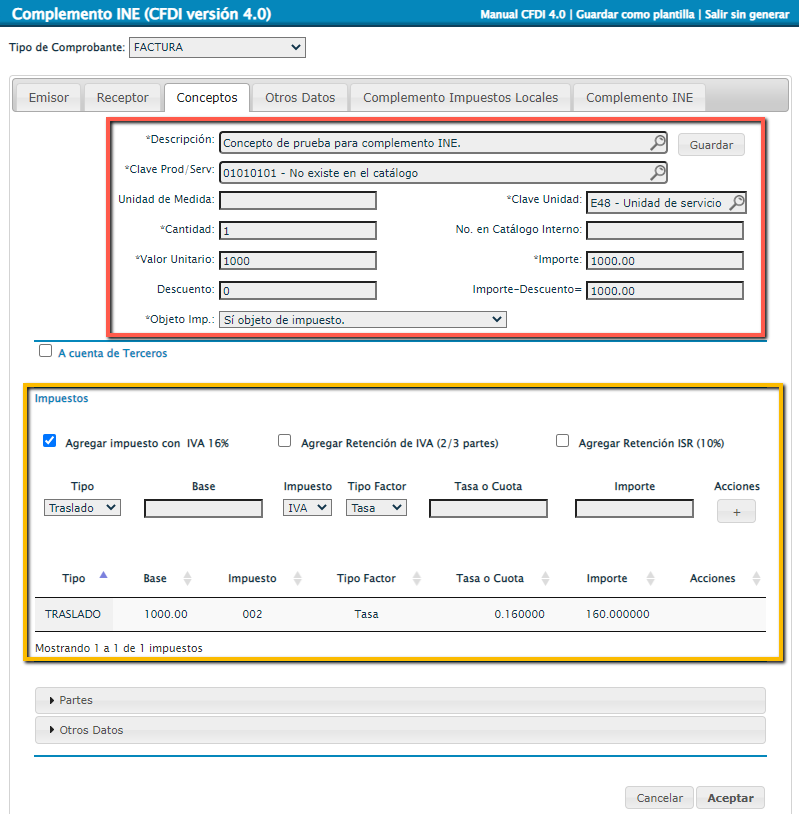Image resolution: width=799 pixels, height=814 pixels.
Task: Expand the Partes section
Action: click(400, 700)
